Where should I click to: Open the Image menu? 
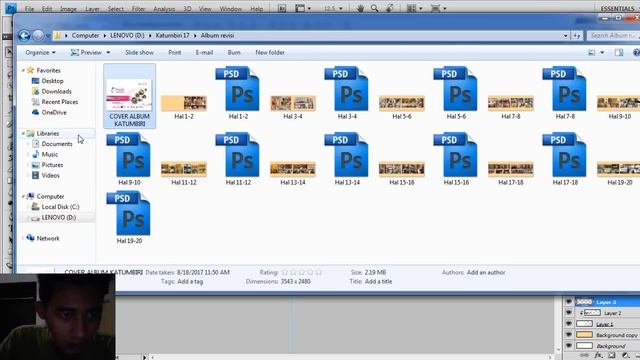[x=68, y=9]
